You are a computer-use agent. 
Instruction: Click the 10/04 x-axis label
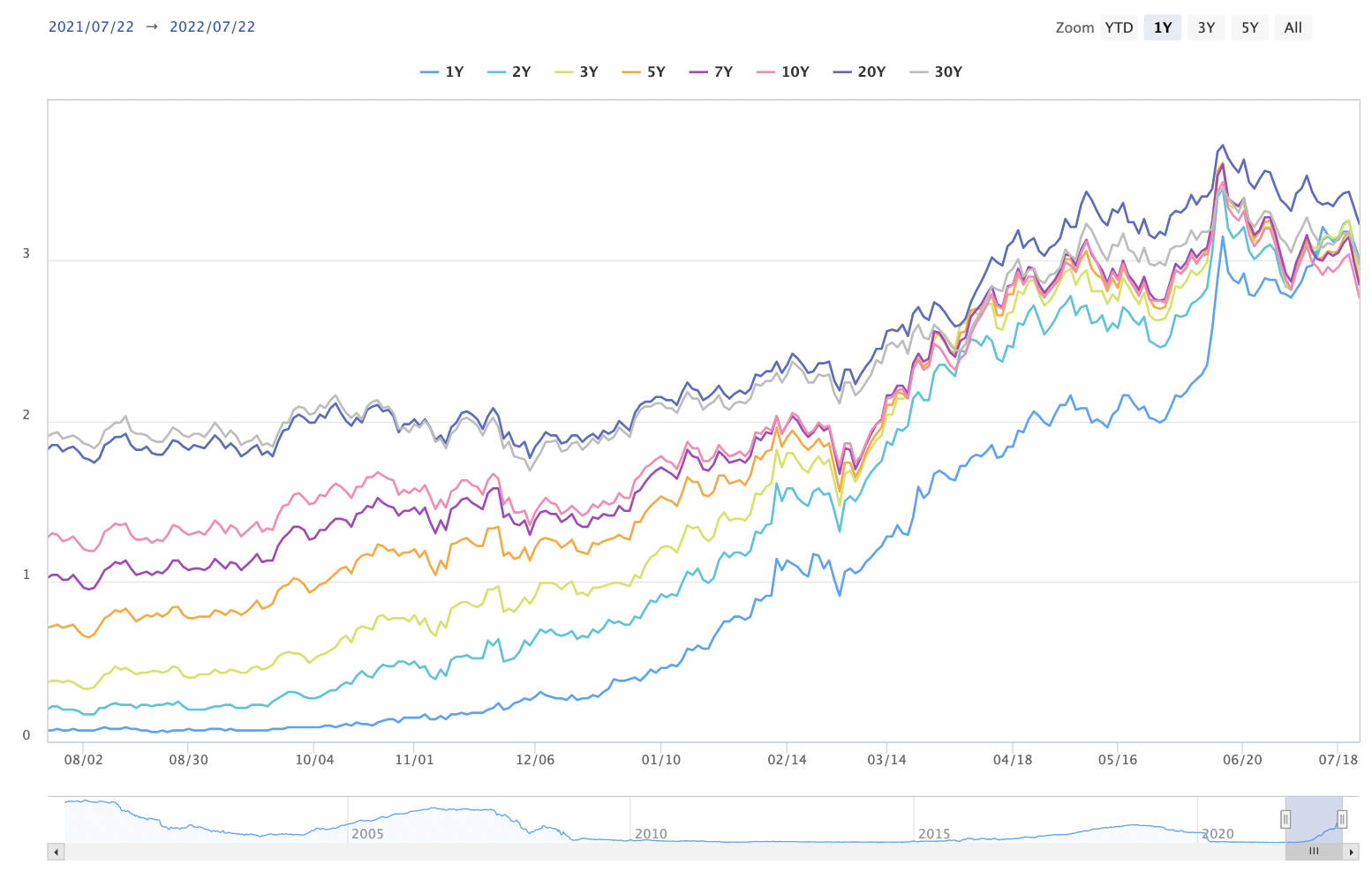click(314, 760)
